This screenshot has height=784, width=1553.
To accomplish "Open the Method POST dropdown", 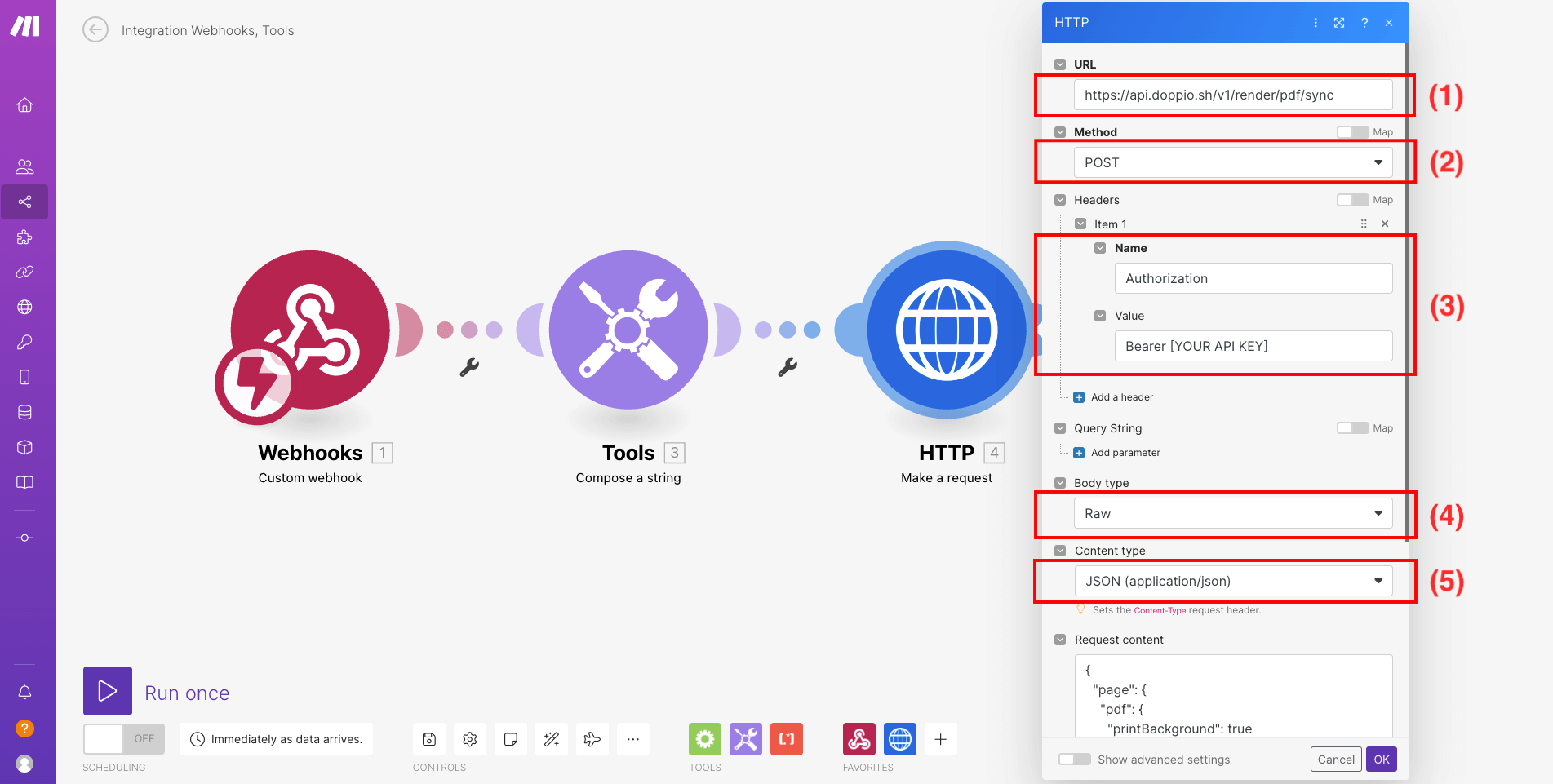I will coord(1232,162).
